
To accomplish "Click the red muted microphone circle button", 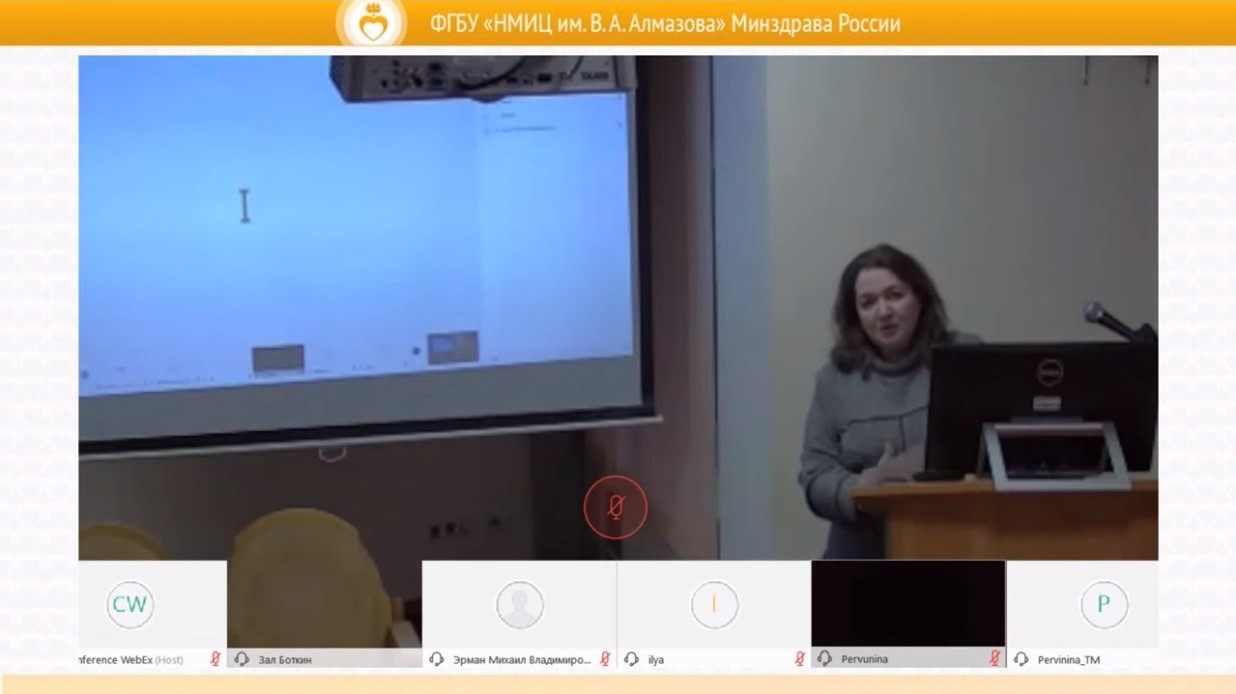I will point(615,508).
